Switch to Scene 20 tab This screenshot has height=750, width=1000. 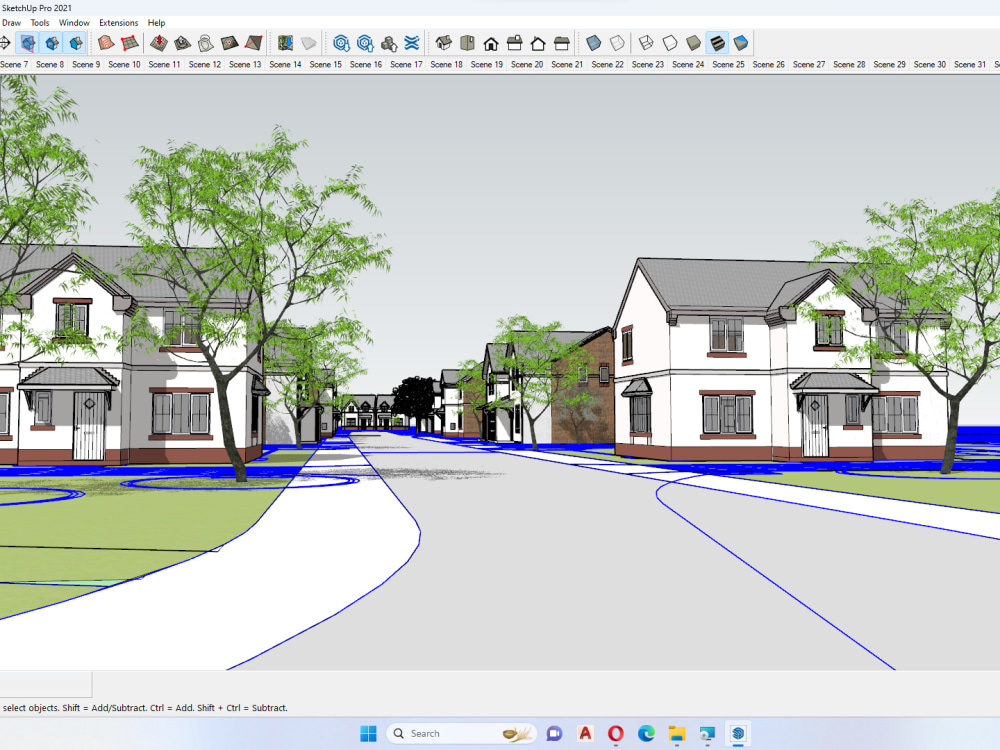coord(527,64)
